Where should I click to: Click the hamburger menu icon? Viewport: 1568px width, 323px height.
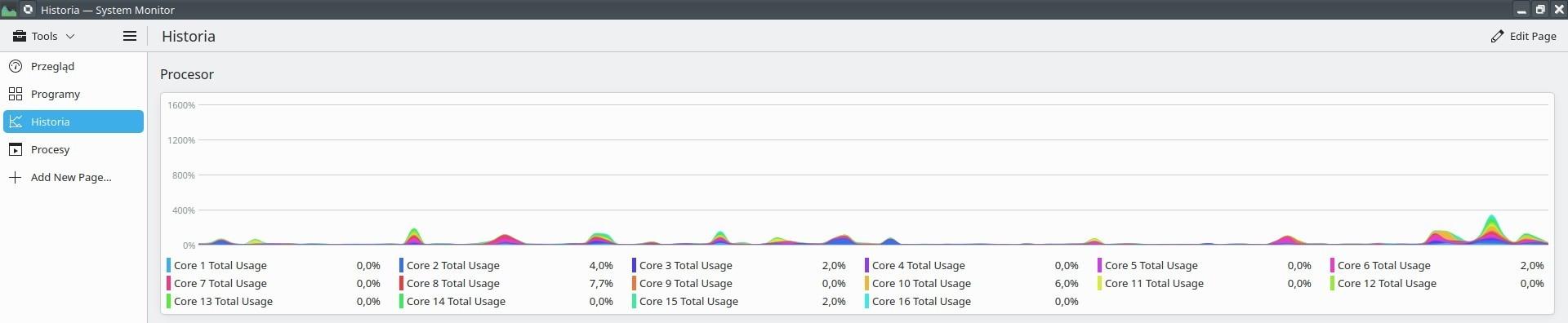point(129,36)
